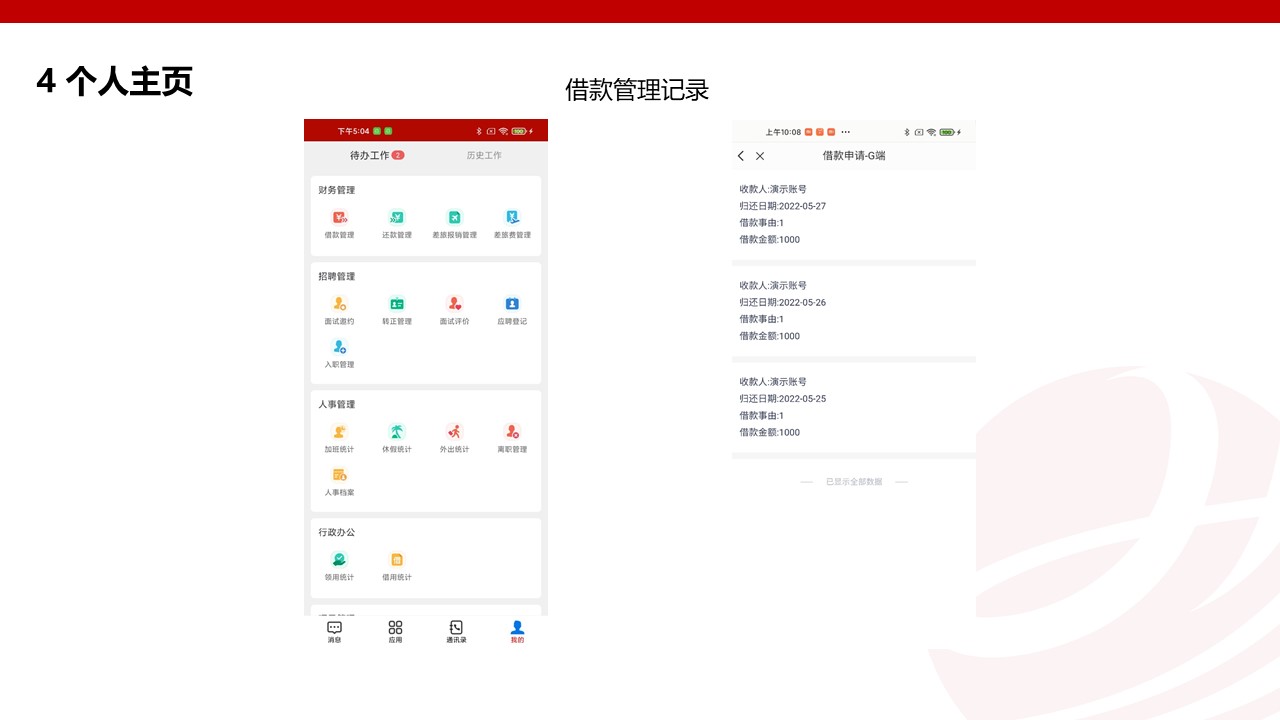Open 加班统计 under 人事管理
The height and width of the screenshot is (720, 1280).
[339, 432]
